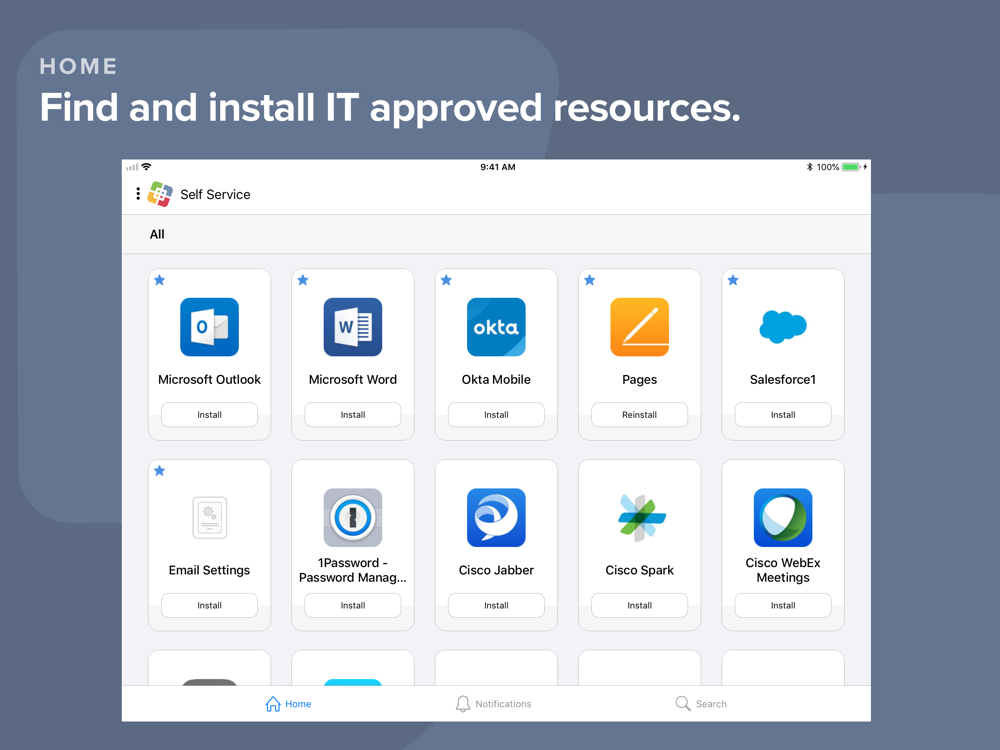1000x750 pixels.
Task: Install Salesforce1
Action: click(783, 415)
